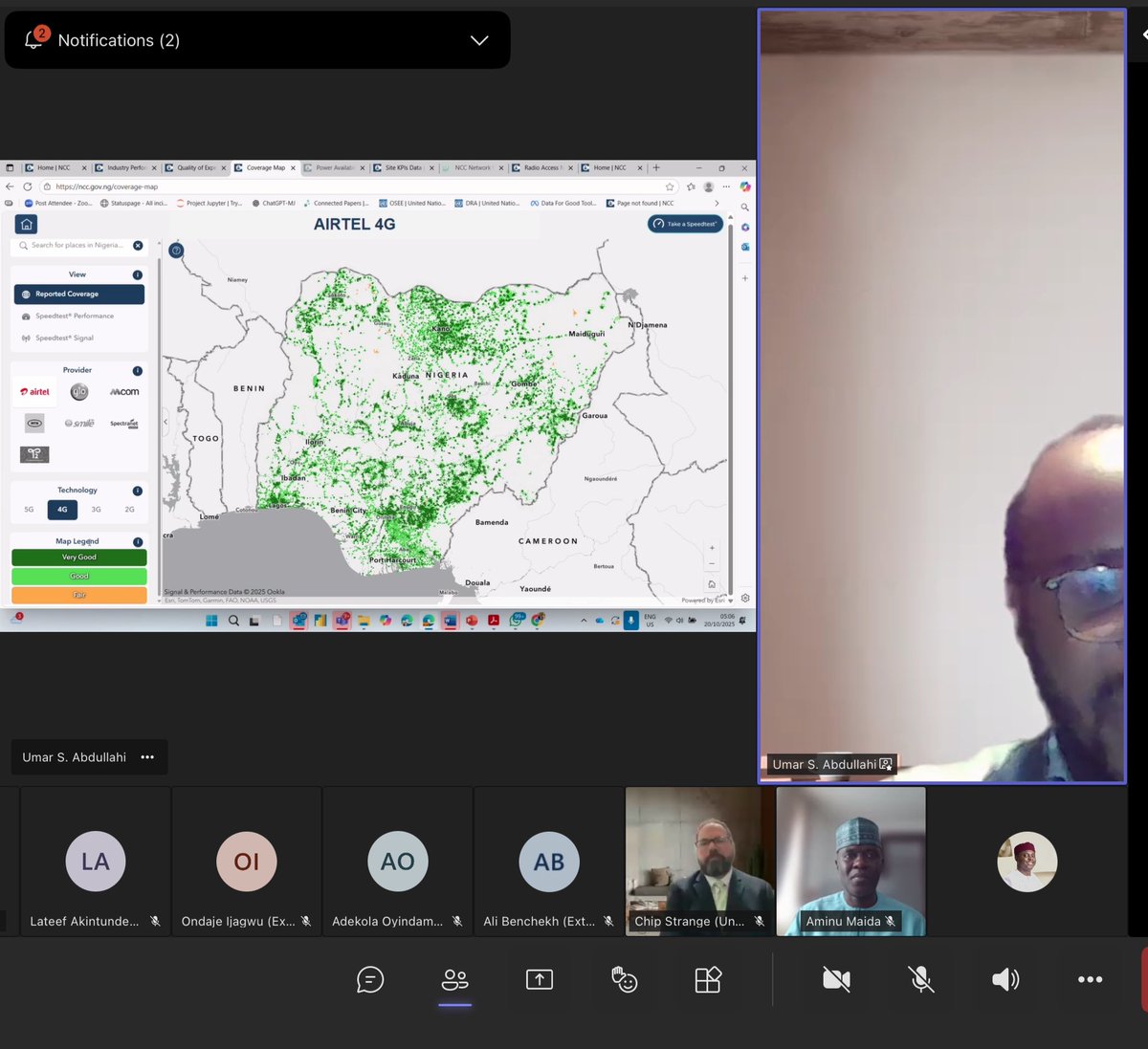This screenshot has width=1148, height=1049.
Task: Open the More actions ellipsis menu
Action: point(1090,979)
